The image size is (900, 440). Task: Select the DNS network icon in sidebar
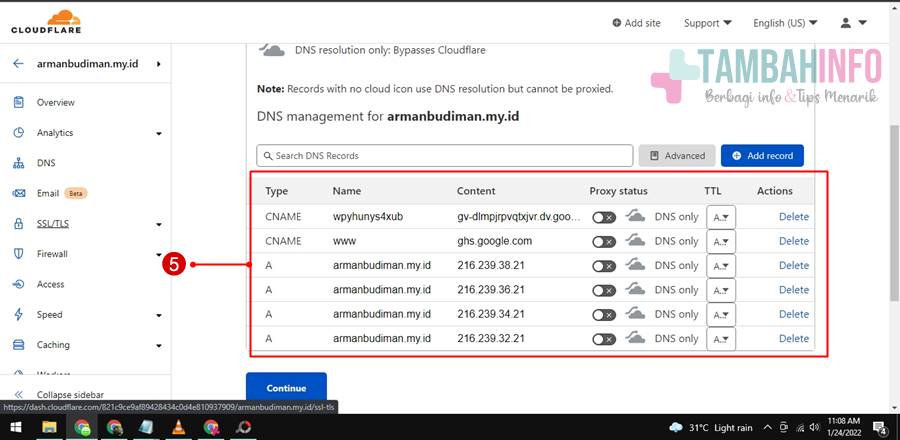[18, 163]
